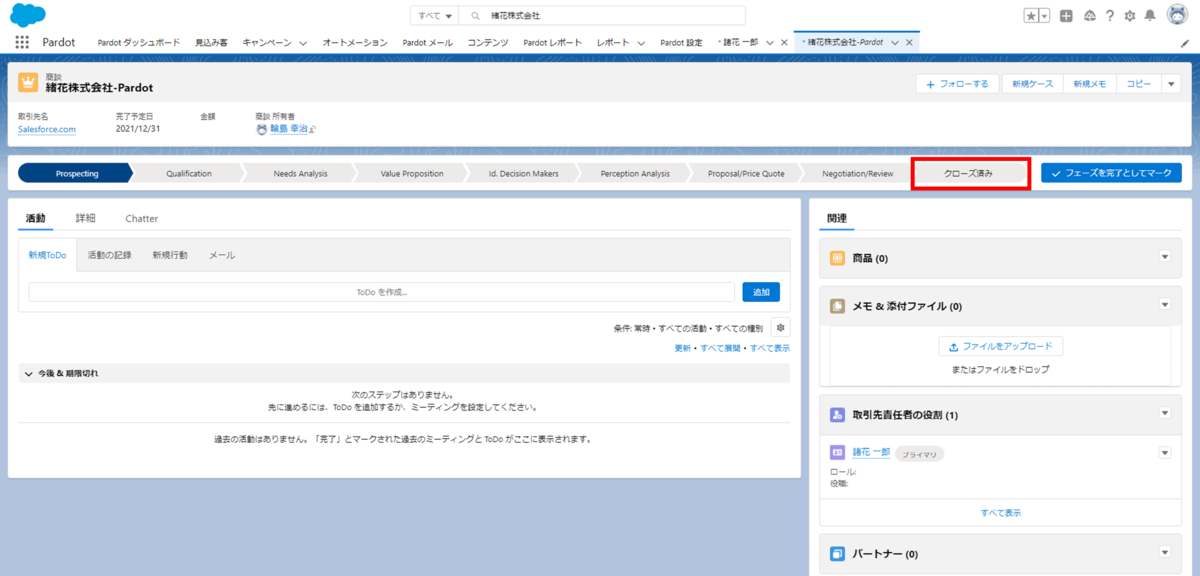
Task: Switch to the 緒花 一郎 workspace tab
Action: pos(739,43)
